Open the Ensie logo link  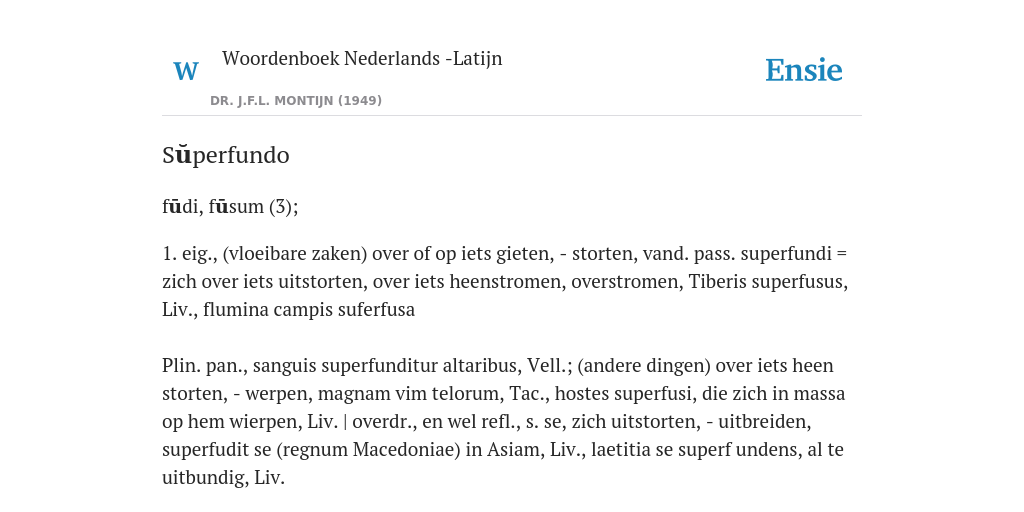803,70
